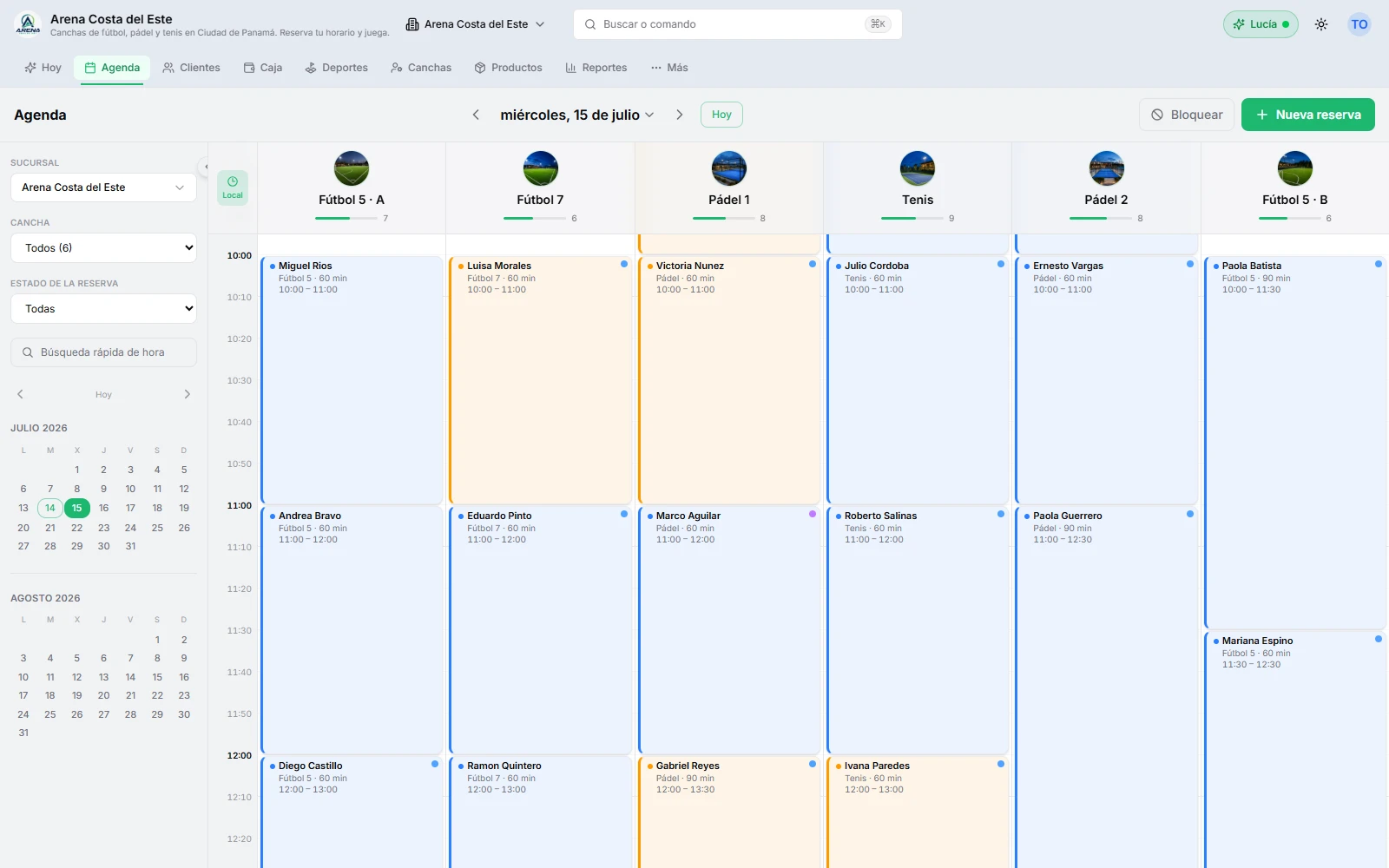1389x868 pixels.
Task: Click the Fútbol 5 · B court thumbnail
Action: [x=1295, y=168]
